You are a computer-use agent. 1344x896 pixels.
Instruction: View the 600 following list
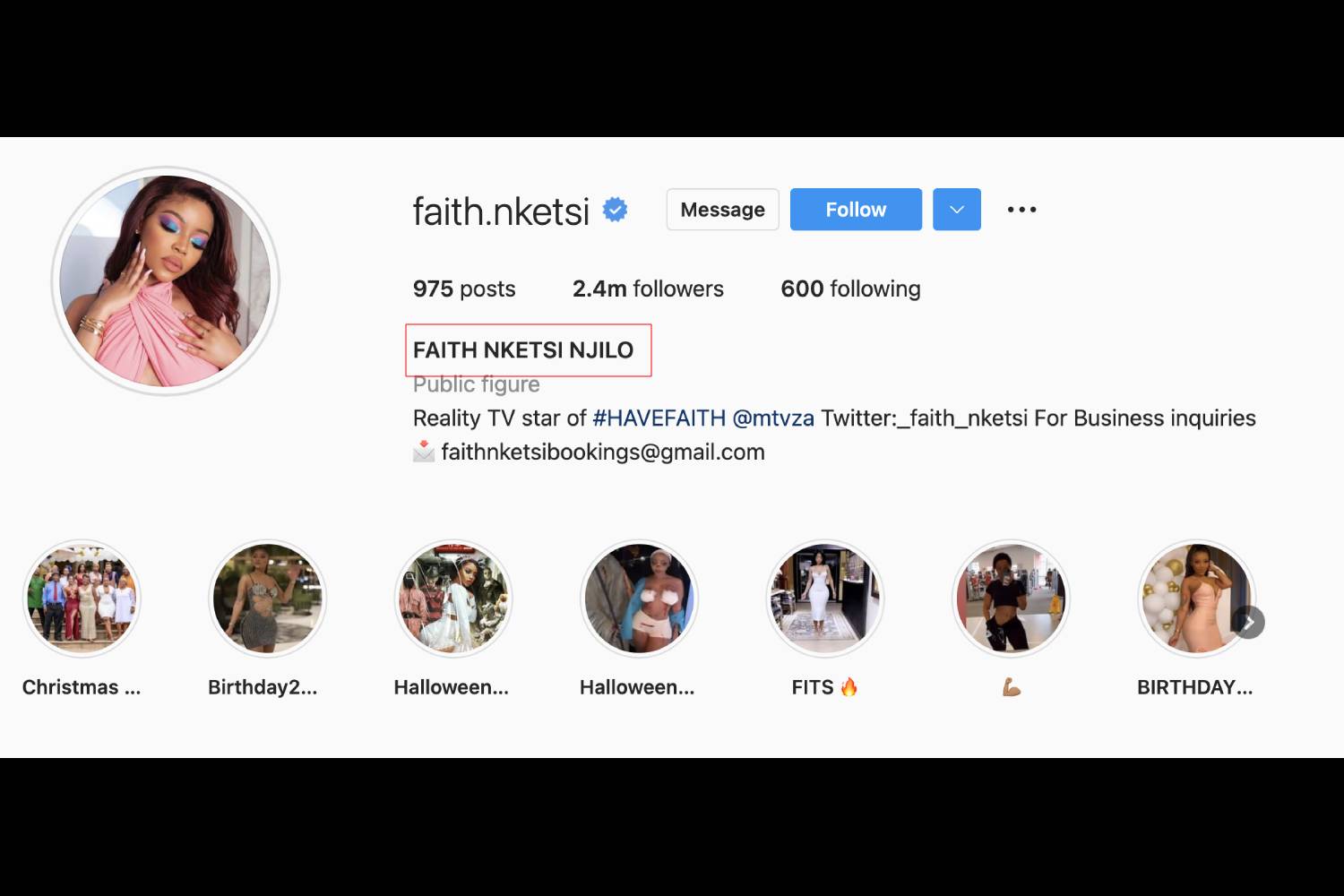click(850, 289)
